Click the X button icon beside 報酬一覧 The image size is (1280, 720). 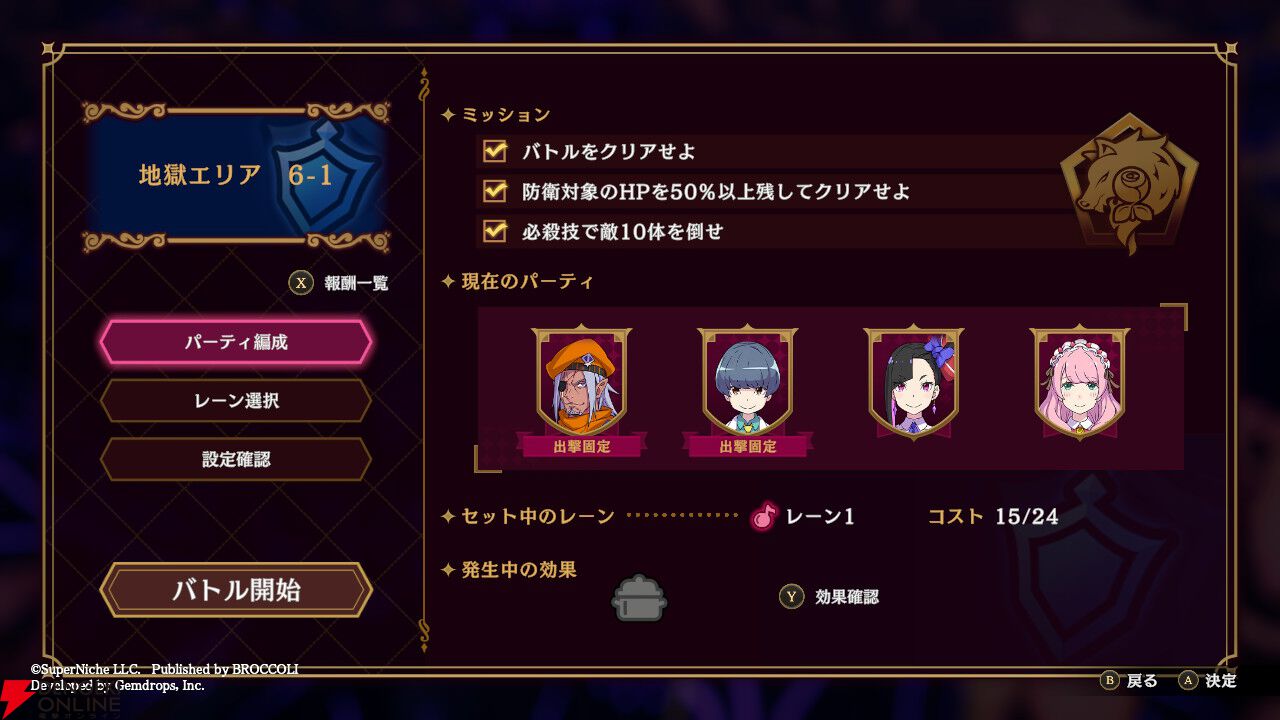tap(301, 283)
